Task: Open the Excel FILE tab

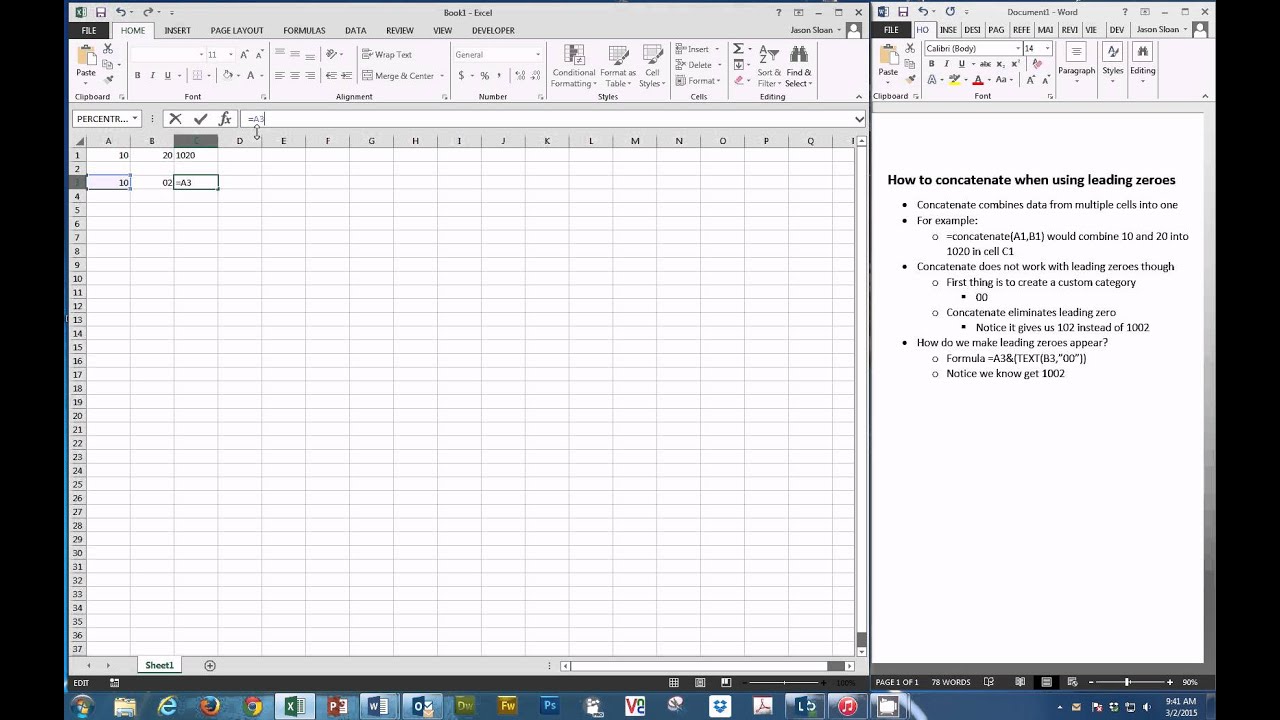Action: [89, 30]
